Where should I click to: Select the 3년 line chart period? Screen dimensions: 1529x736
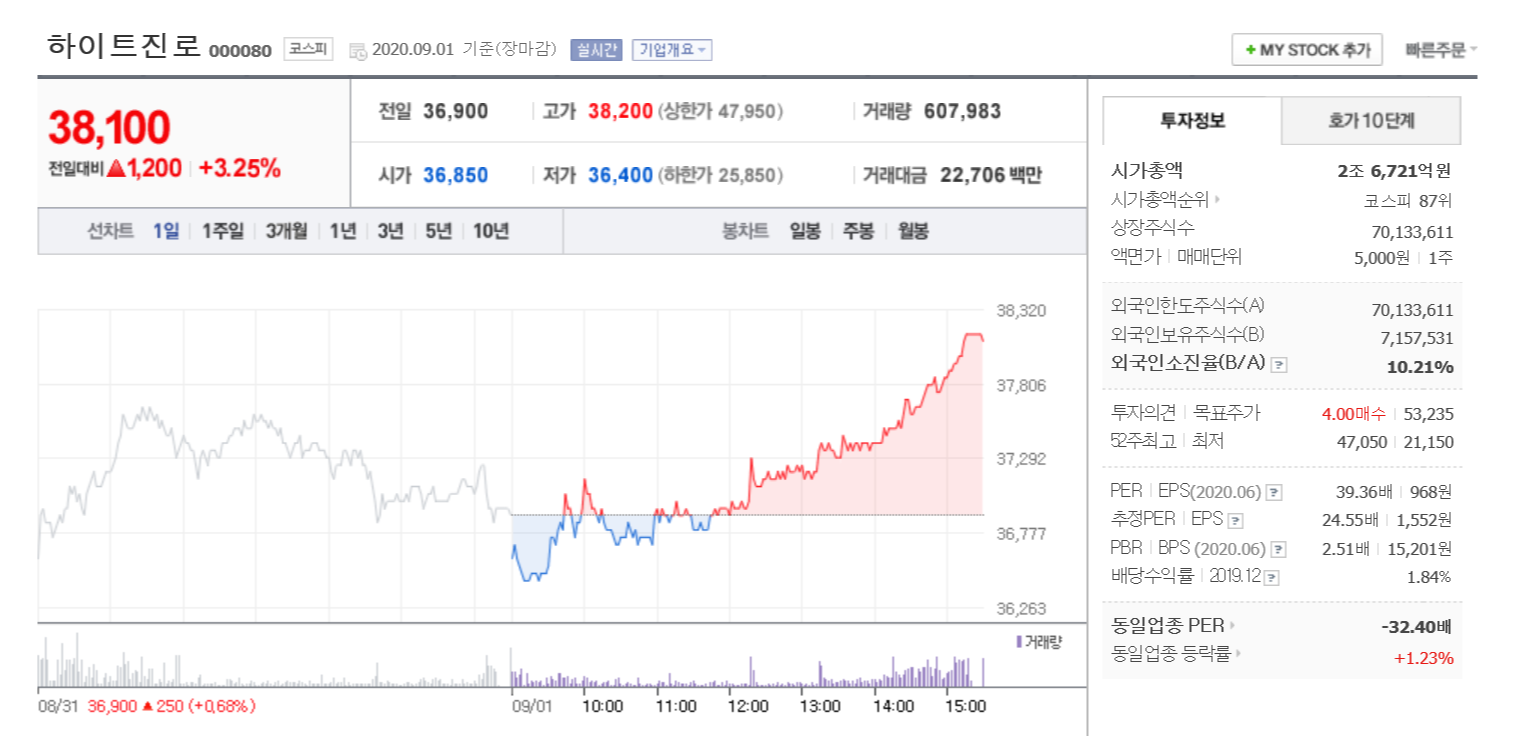(x=390, y=231)
